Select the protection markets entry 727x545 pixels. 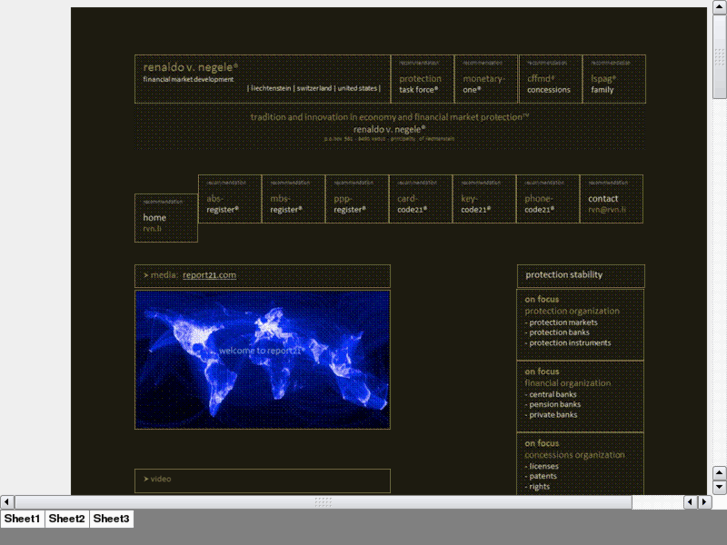(563, 322)
